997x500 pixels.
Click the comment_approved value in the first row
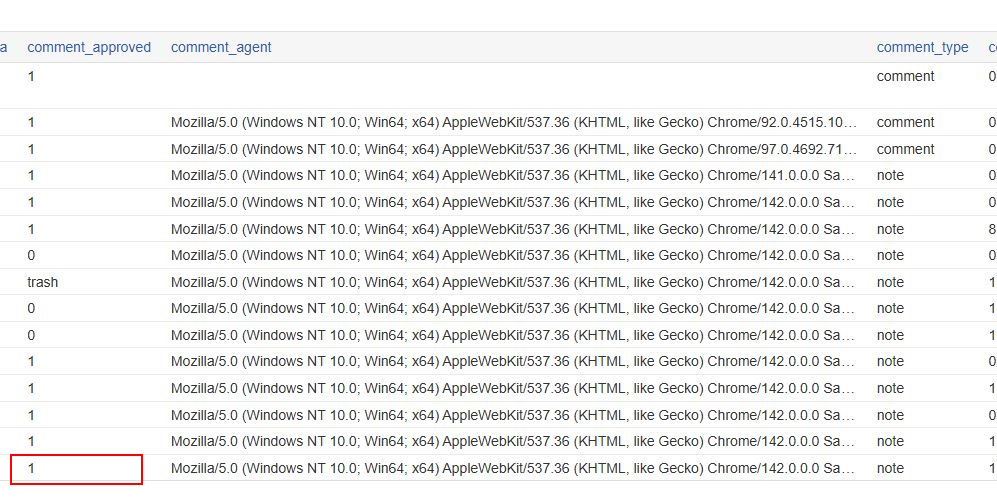tap(32, 76)
